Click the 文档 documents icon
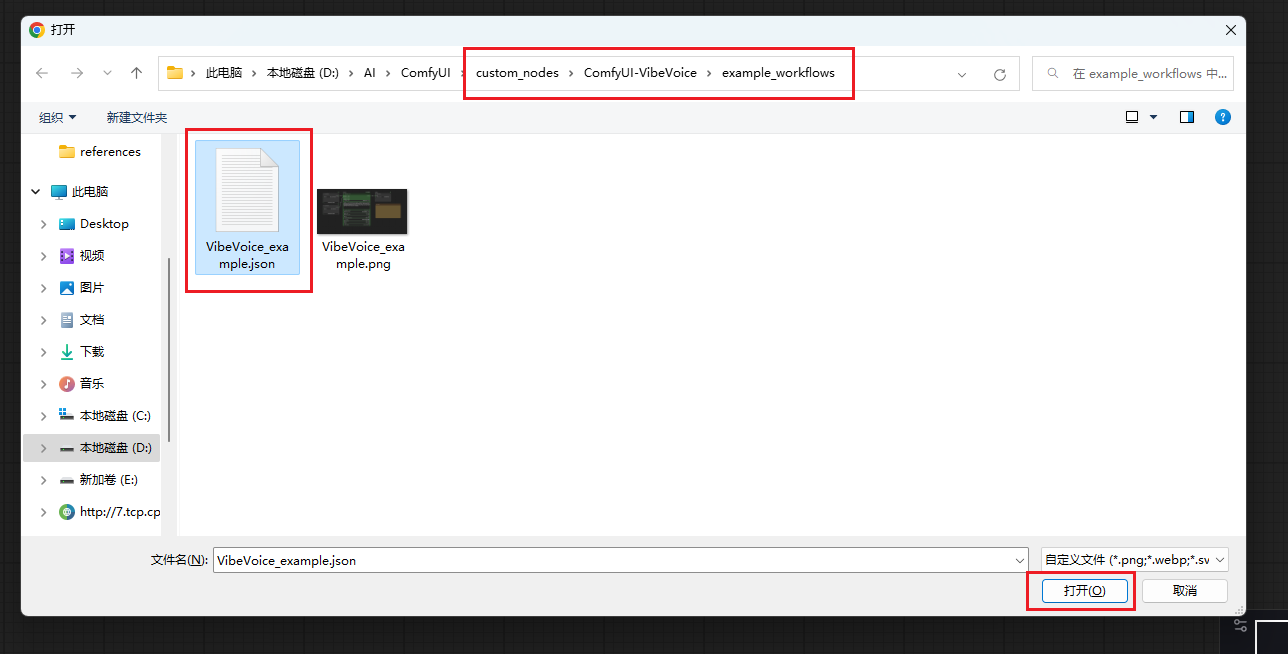The image size is (1288, 654). pyautogui.click(x=67, y=320)
